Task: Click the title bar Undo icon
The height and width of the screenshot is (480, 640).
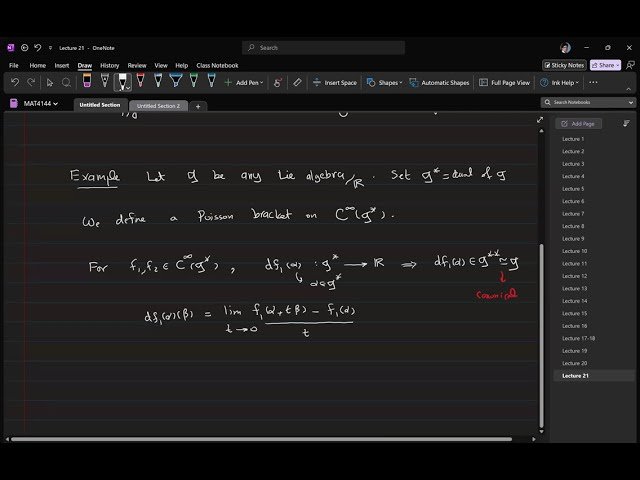Action: 38,48
